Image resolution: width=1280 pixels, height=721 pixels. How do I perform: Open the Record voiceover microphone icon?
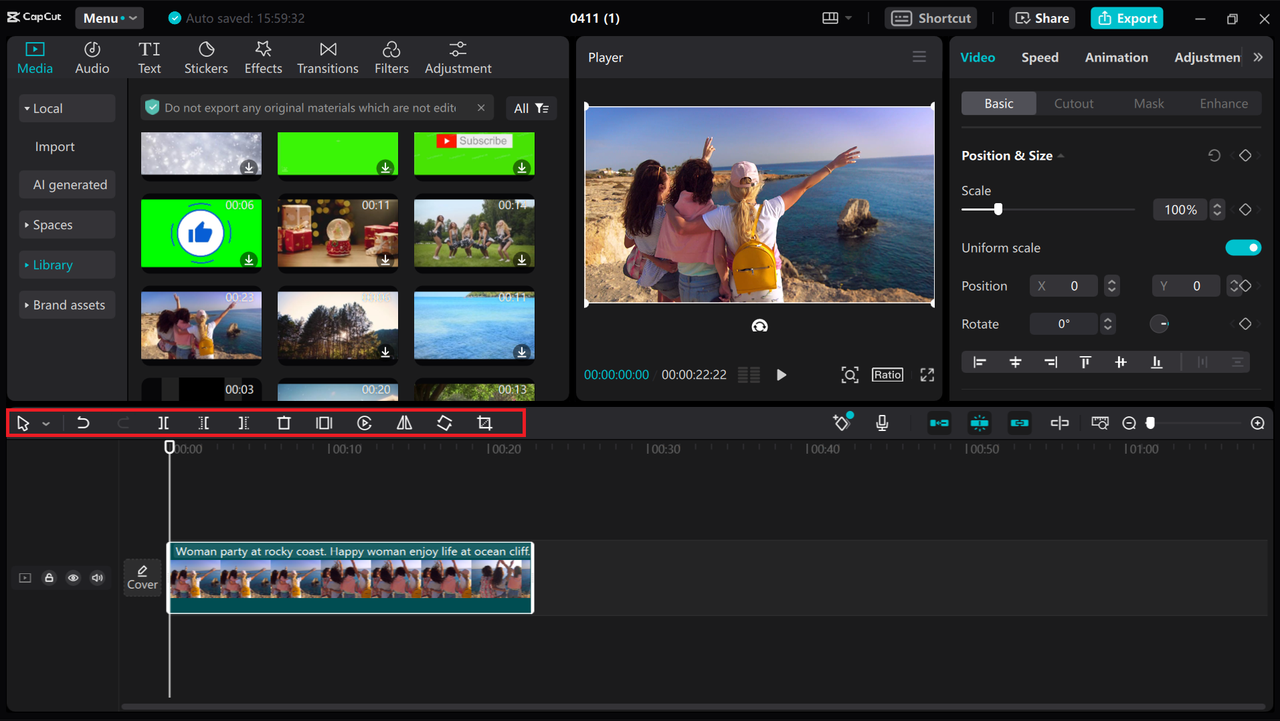pyautogui.click(x=881, y=423)
